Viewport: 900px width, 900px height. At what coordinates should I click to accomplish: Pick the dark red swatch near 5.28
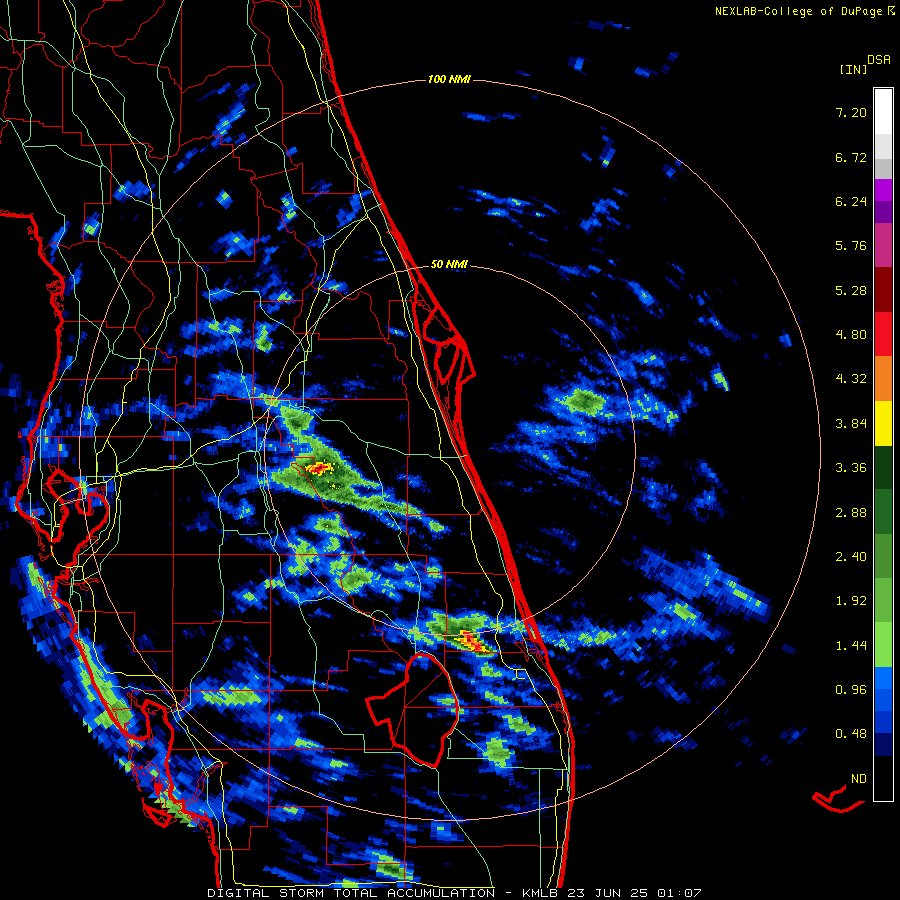click(x=883, y=289)
